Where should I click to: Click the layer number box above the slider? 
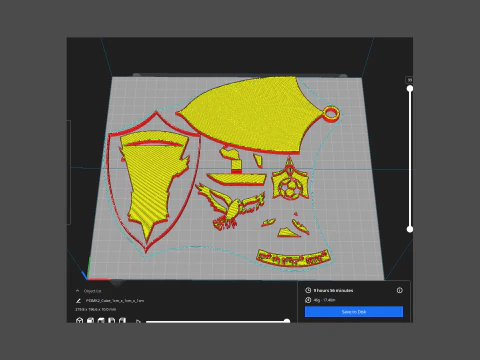pos(410,80)
